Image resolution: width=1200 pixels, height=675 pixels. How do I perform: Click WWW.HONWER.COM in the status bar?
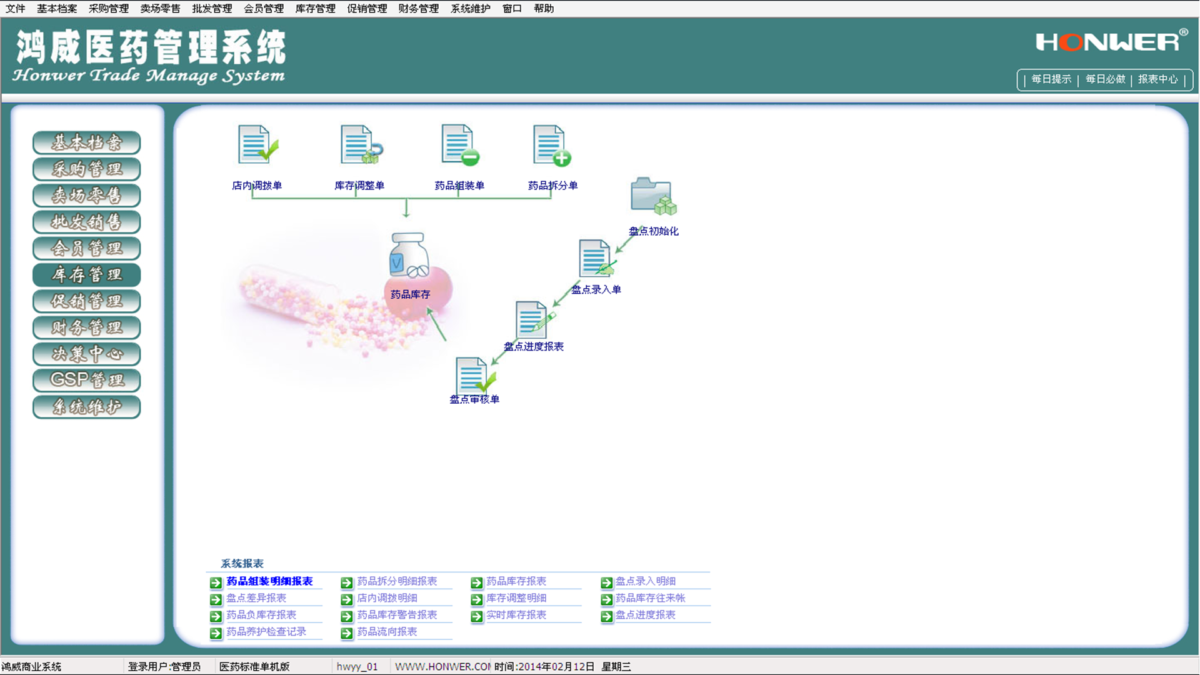[442, 667]
